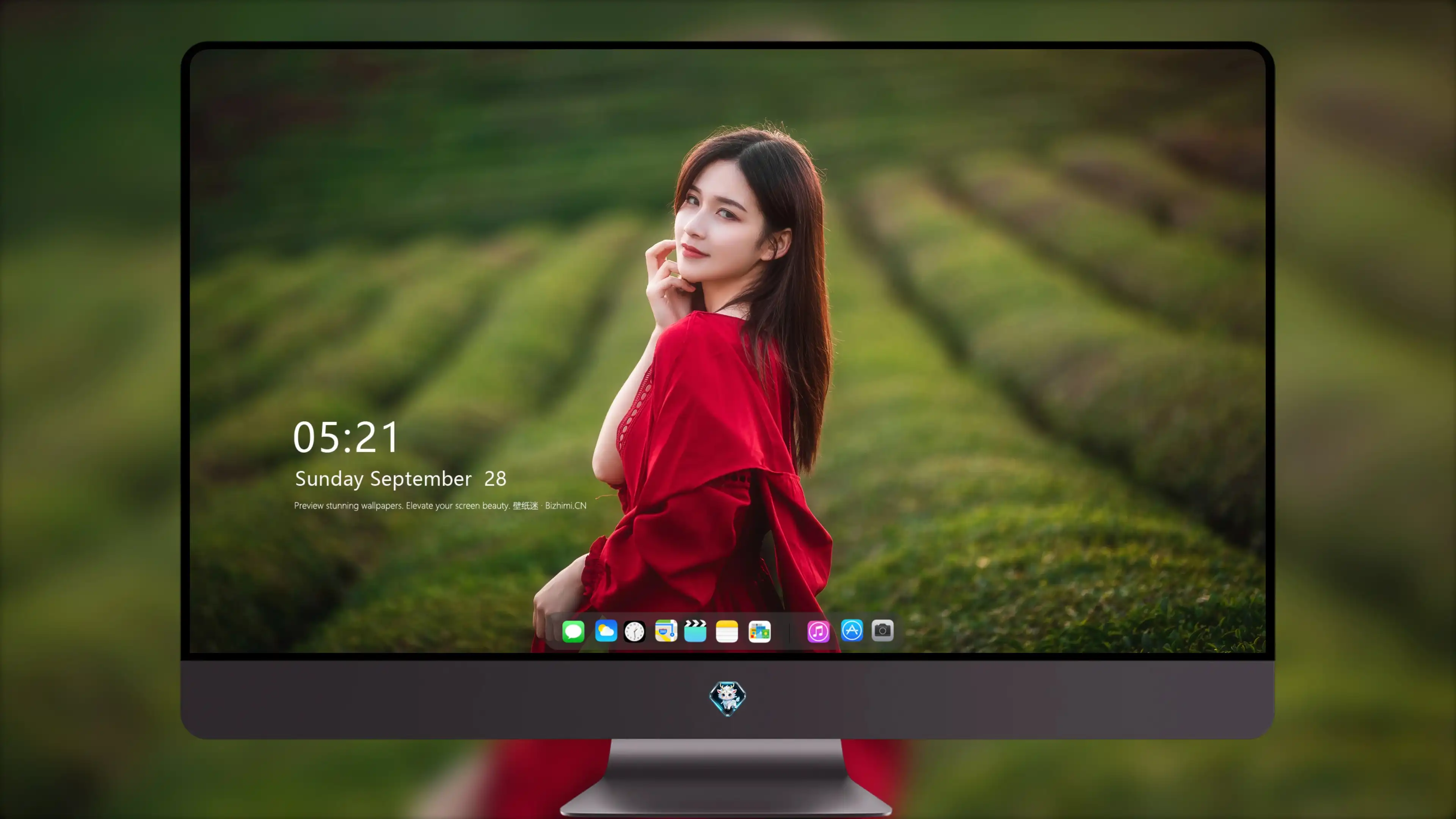The width and height of the screenshot is (1456, 819).
Task: Click the dragon mascot logo on monitor chin
Action: pyautogui.click(x=728, y=698)
